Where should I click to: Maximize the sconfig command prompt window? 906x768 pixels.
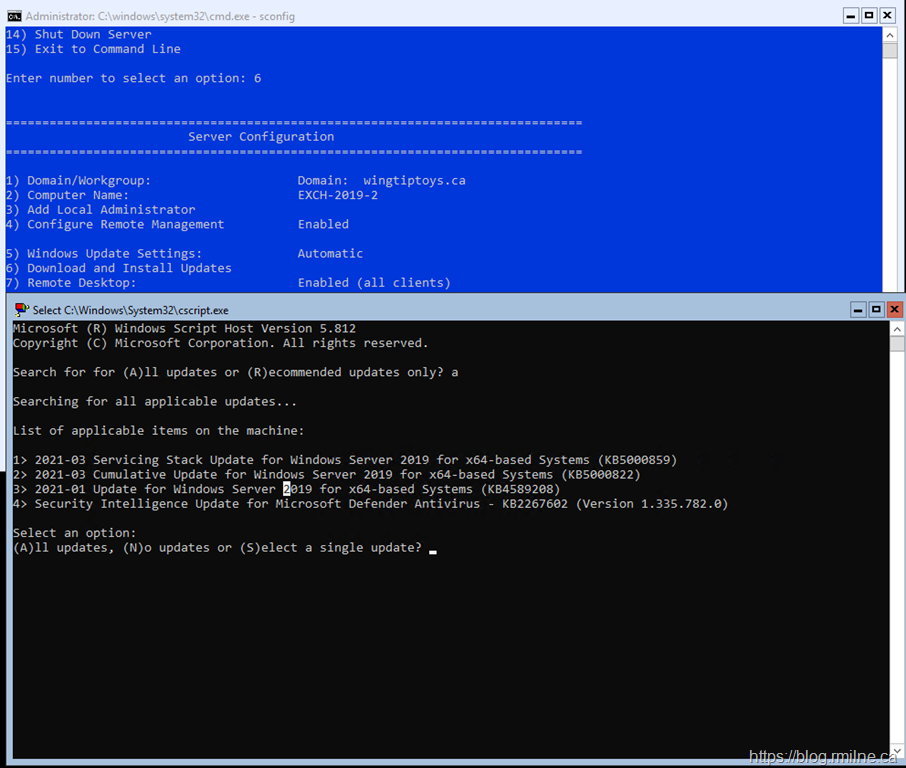pyautogui.click(x=869, y=16)
